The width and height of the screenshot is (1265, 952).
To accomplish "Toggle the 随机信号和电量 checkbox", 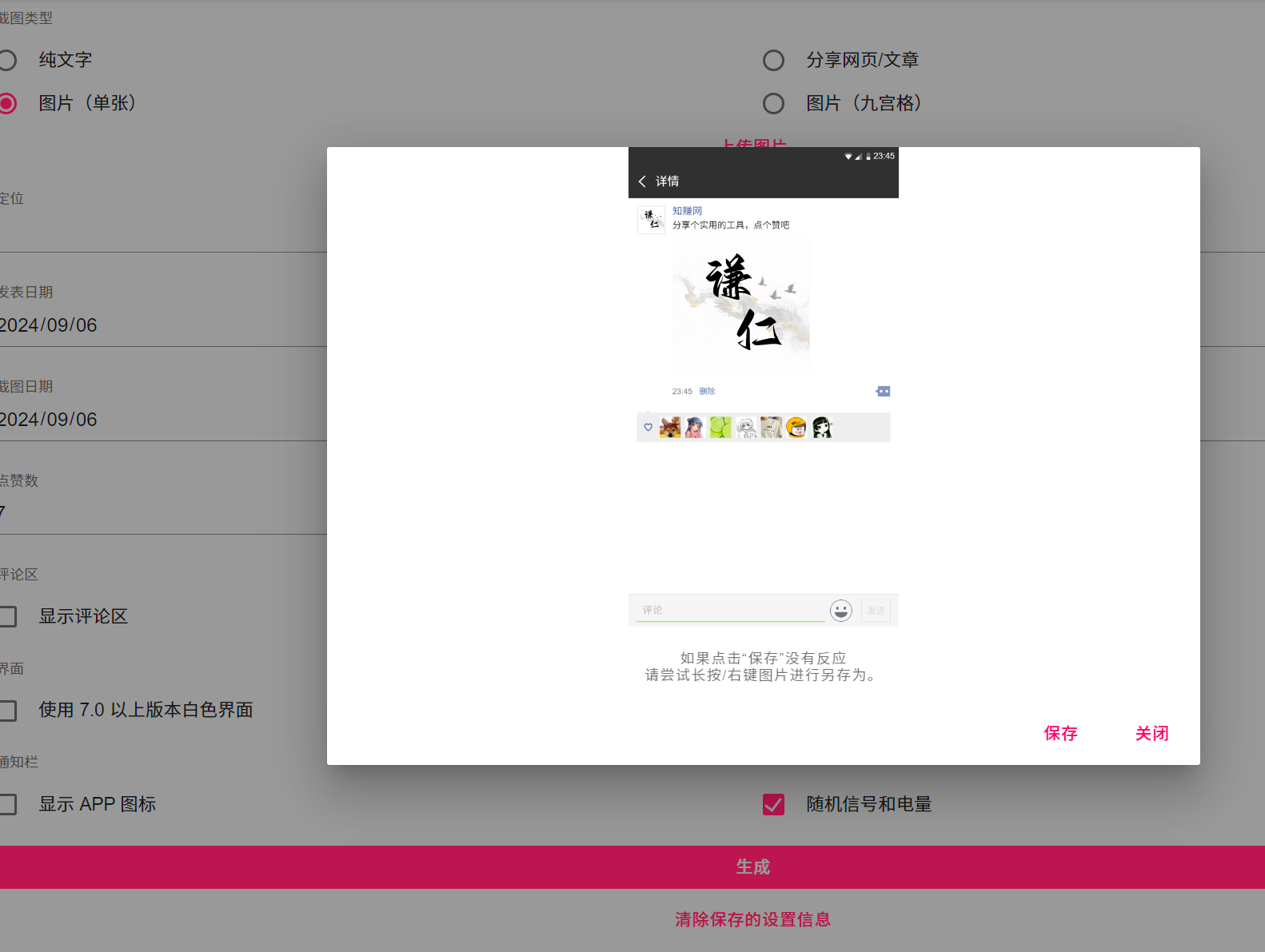I will pos(773,804).
